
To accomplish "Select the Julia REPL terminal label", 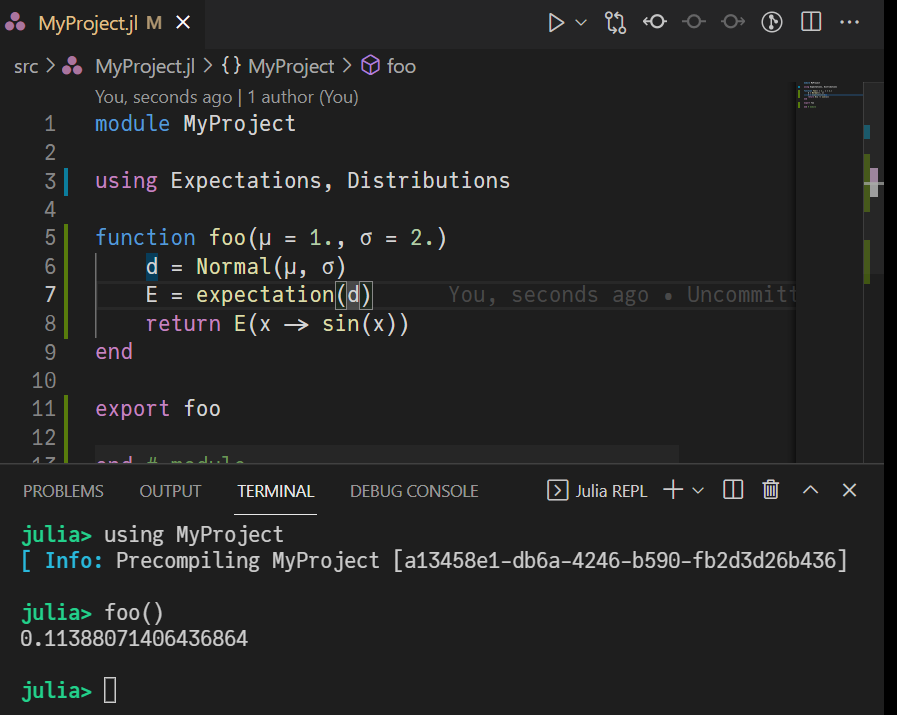I will tap(598, 491).
